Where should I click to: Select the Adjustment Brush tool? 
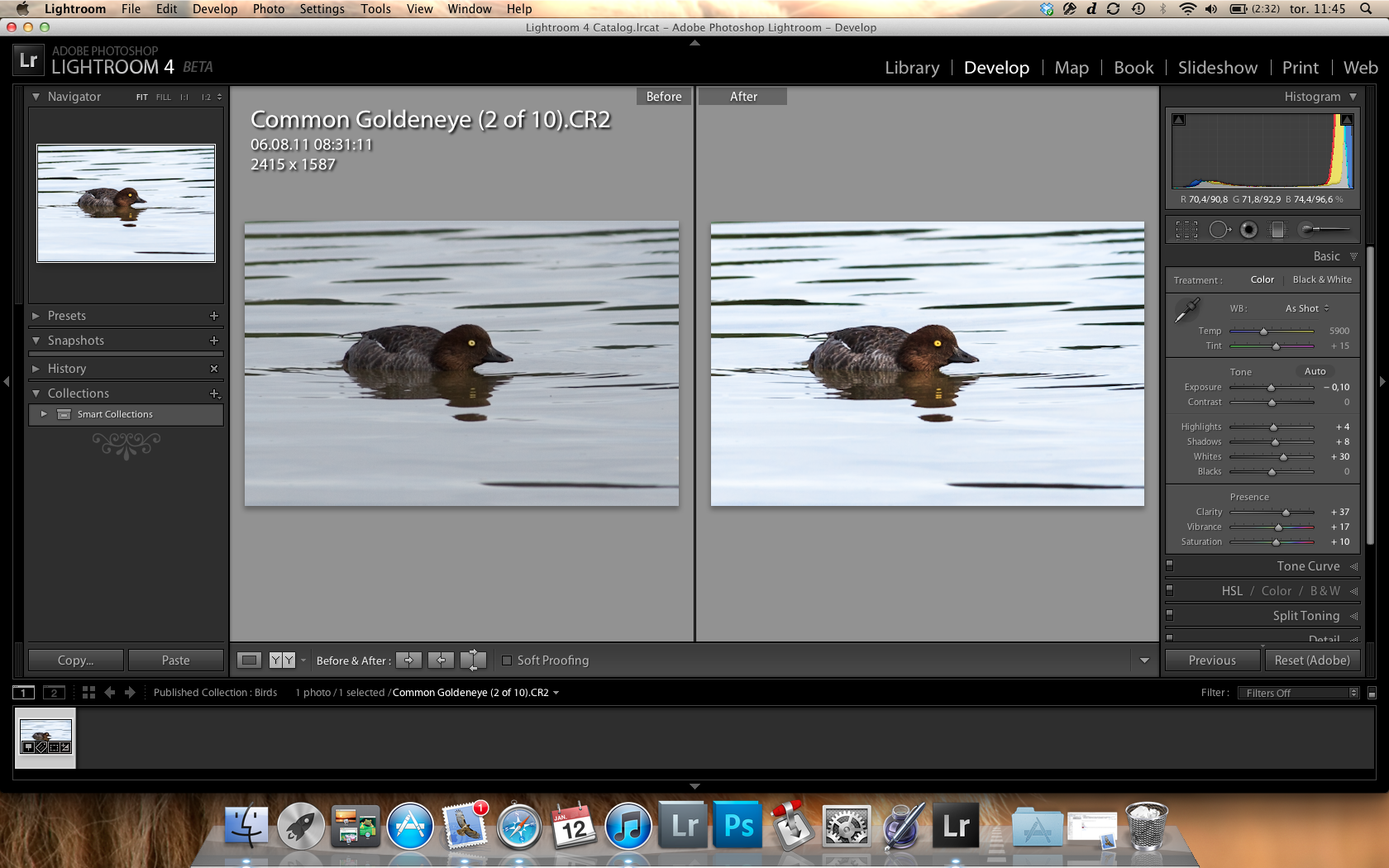1325,230
